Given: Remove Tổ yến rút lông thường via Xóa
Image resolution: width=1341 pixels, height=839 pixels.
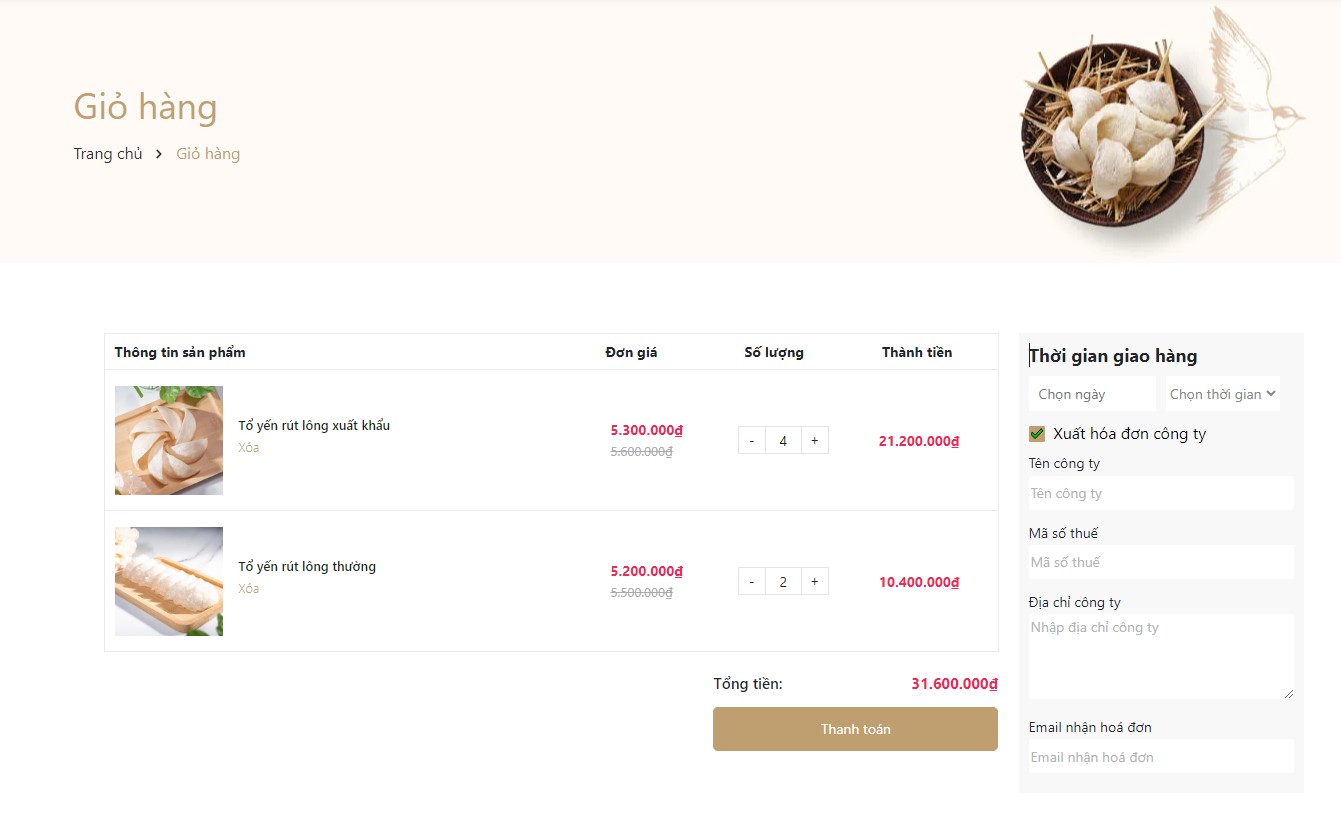Looking at the screenshot, I should pyautogui.click(x=248, y=589).
